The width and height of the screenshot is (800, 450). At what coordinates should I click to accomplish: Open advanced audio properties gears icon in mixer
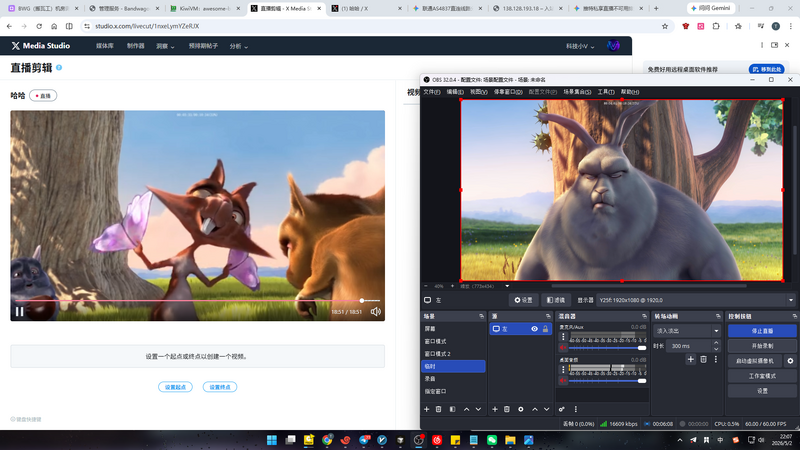pyautogui.click(x=562, y=409)
